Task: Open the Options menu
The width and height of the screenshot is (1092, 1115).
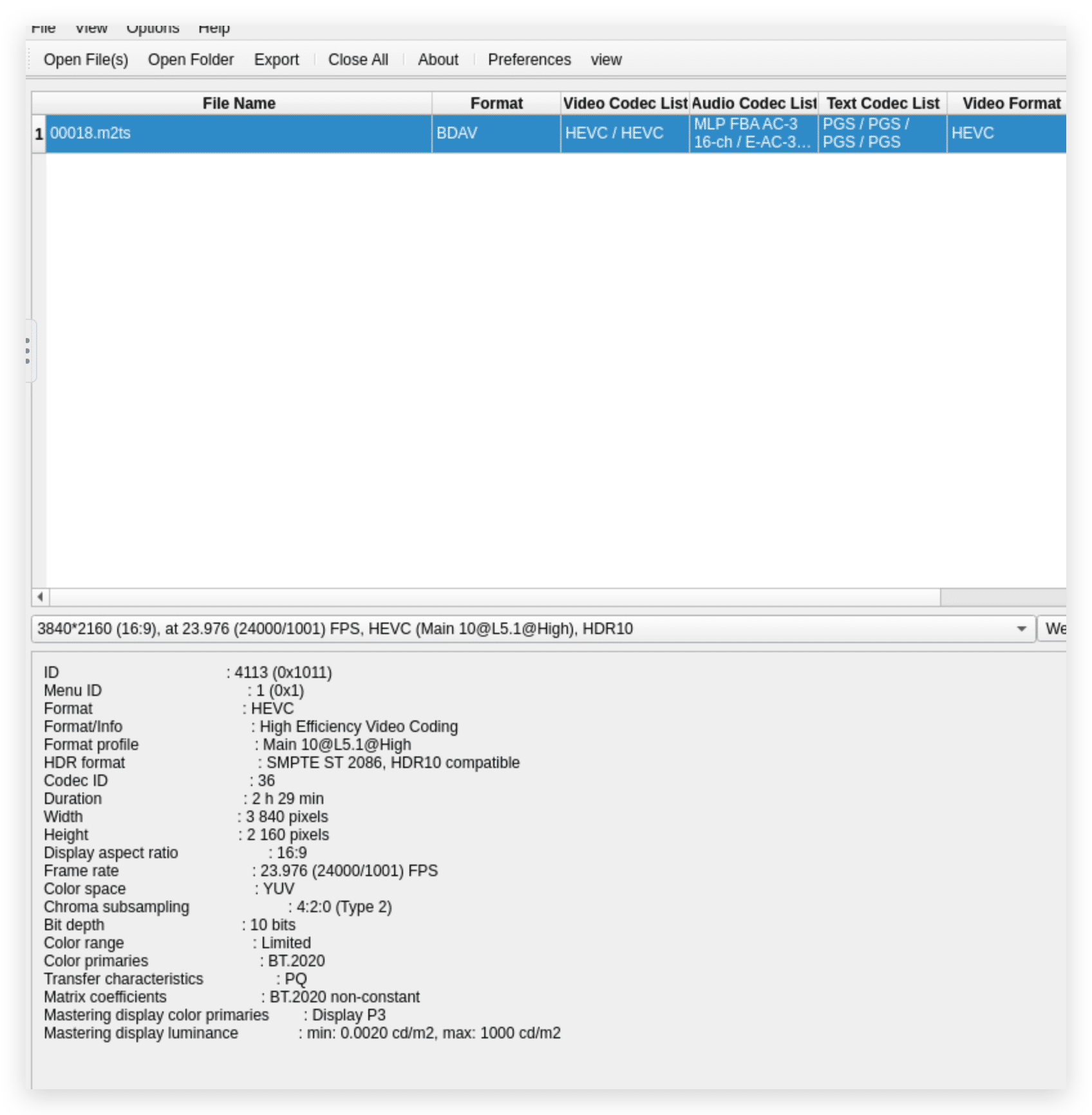Action: 153,29
